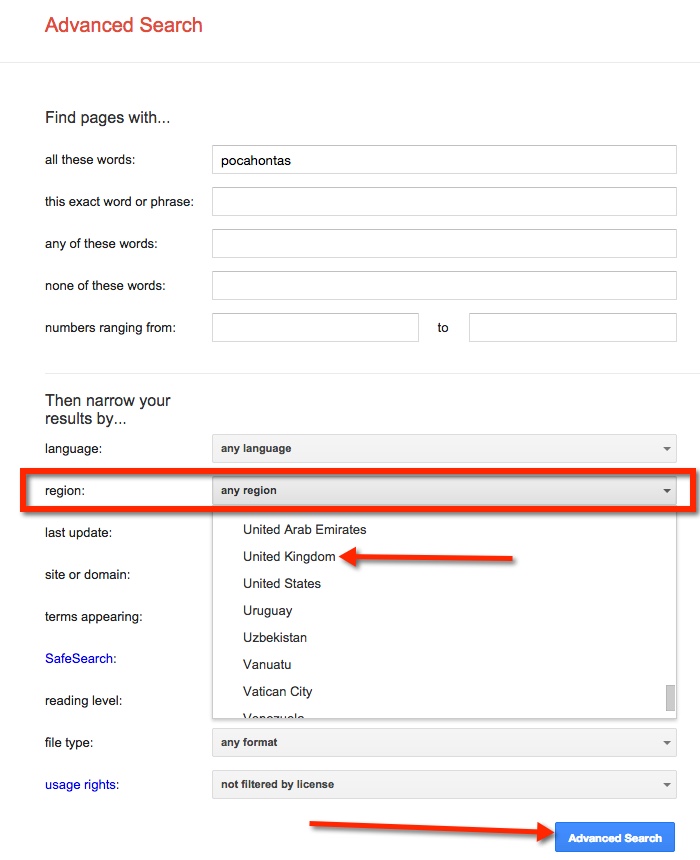Open the SafeSearch link
The height and width of the screenshot is (860, 700).
coord(80,659)
